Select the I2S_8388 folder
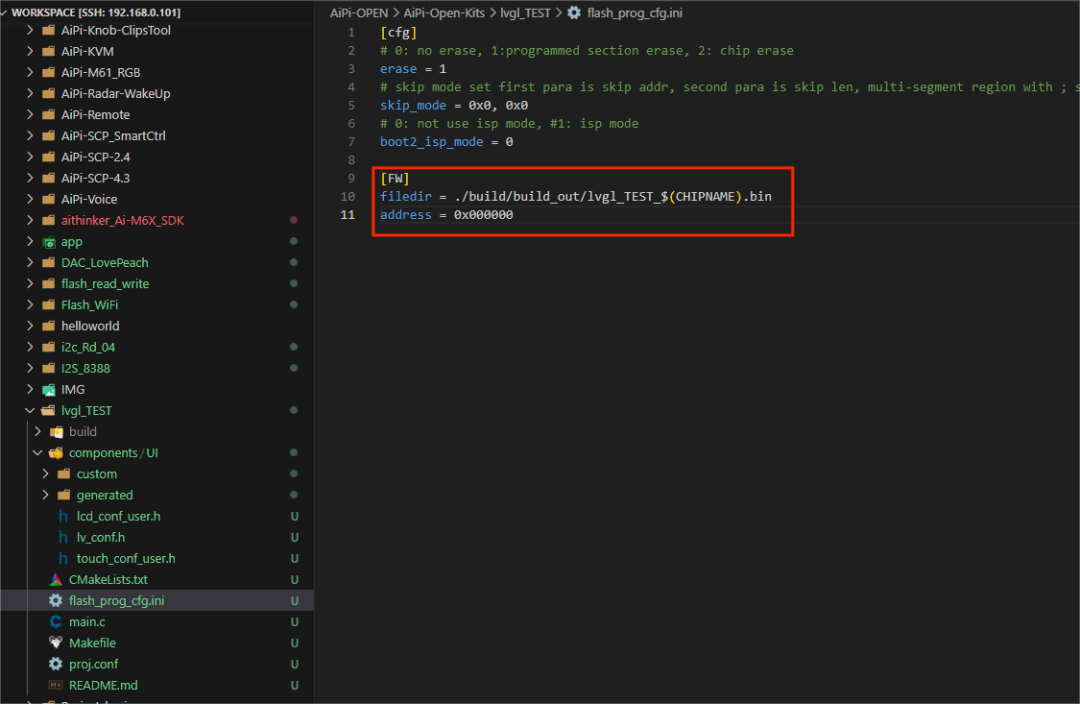 (x=157, y=369)
